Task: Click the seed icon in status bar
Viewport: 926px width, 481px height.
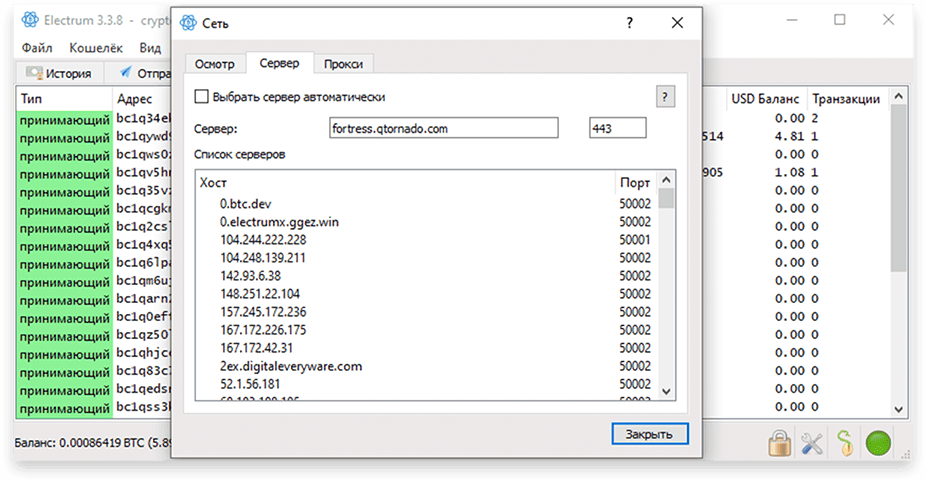Action: 845,443
